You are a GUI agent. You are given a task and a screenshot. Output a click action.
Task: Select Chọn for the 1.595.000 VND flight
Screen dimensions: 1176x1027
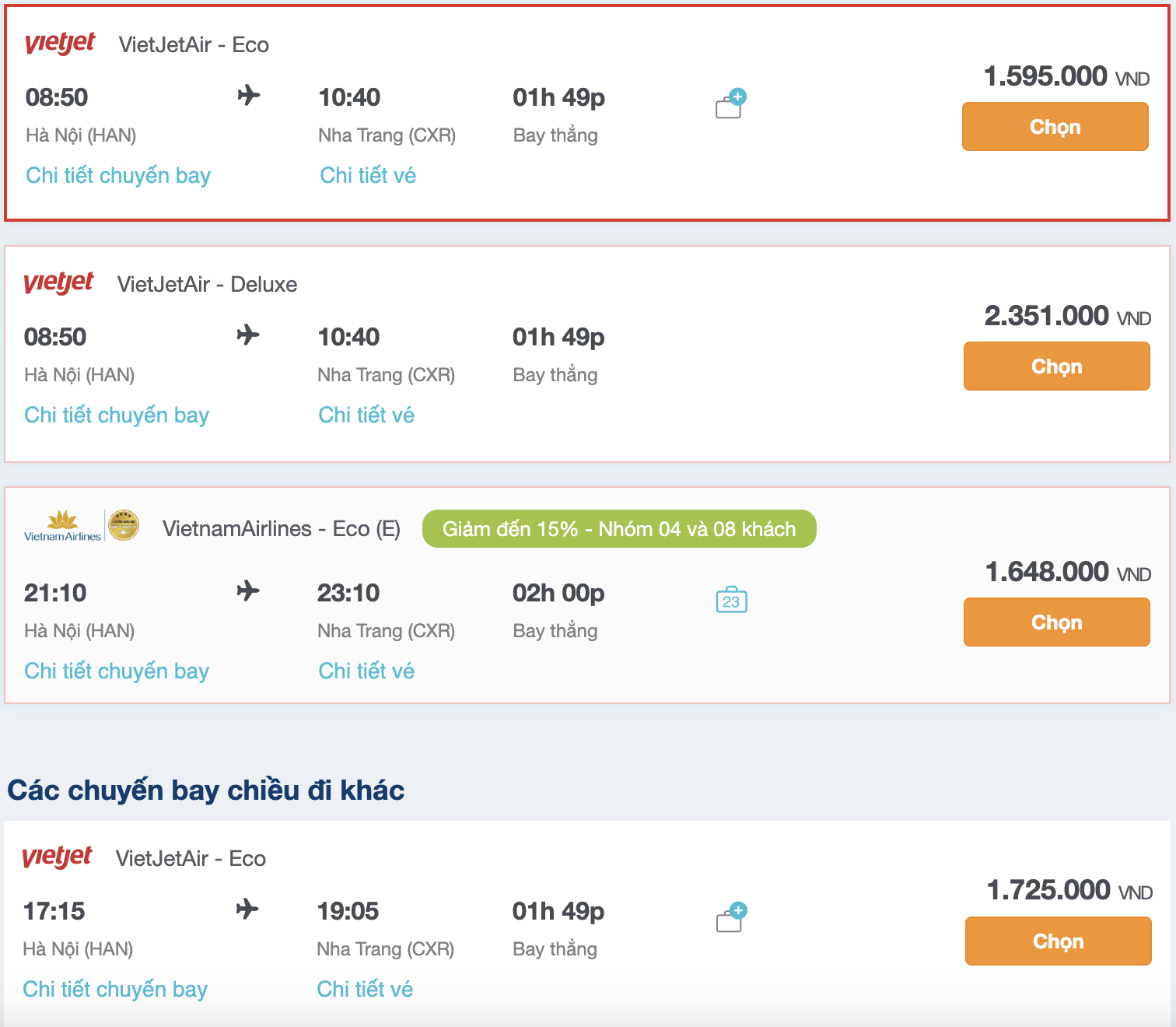click(x=1055, y=126)
